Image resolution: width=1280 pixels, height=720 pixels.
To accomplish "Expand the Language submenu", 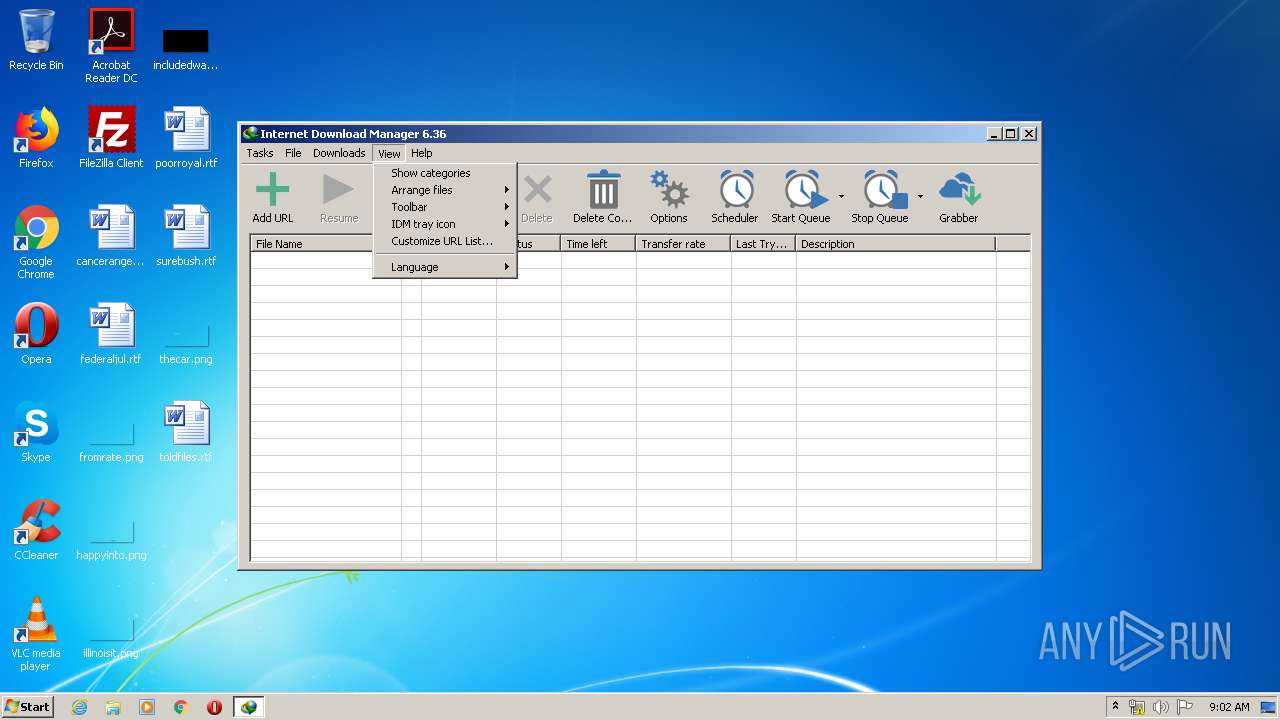I will click(445, 267).
